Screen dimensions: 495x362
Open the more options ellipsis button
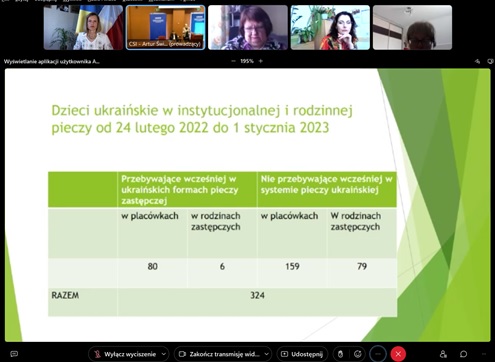tap(378, 354)
